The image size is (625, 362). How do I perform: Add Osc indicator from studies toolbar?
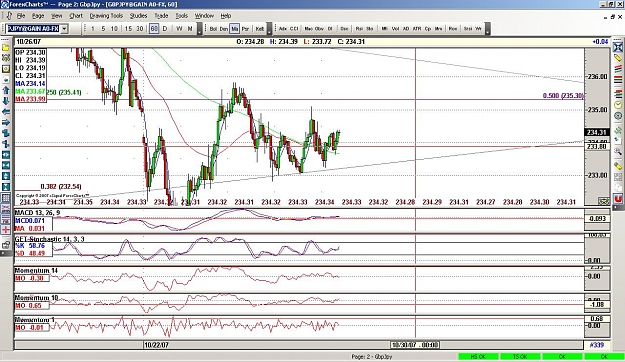click(344, 29)
